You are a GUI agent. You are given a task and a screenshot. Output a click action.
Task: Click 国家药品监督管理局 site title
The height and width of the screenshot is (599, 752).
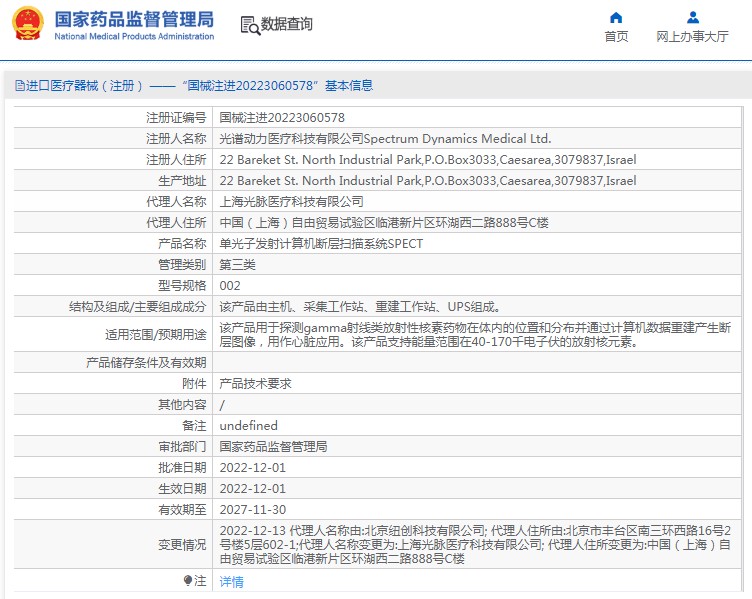[x=134, y=19]
